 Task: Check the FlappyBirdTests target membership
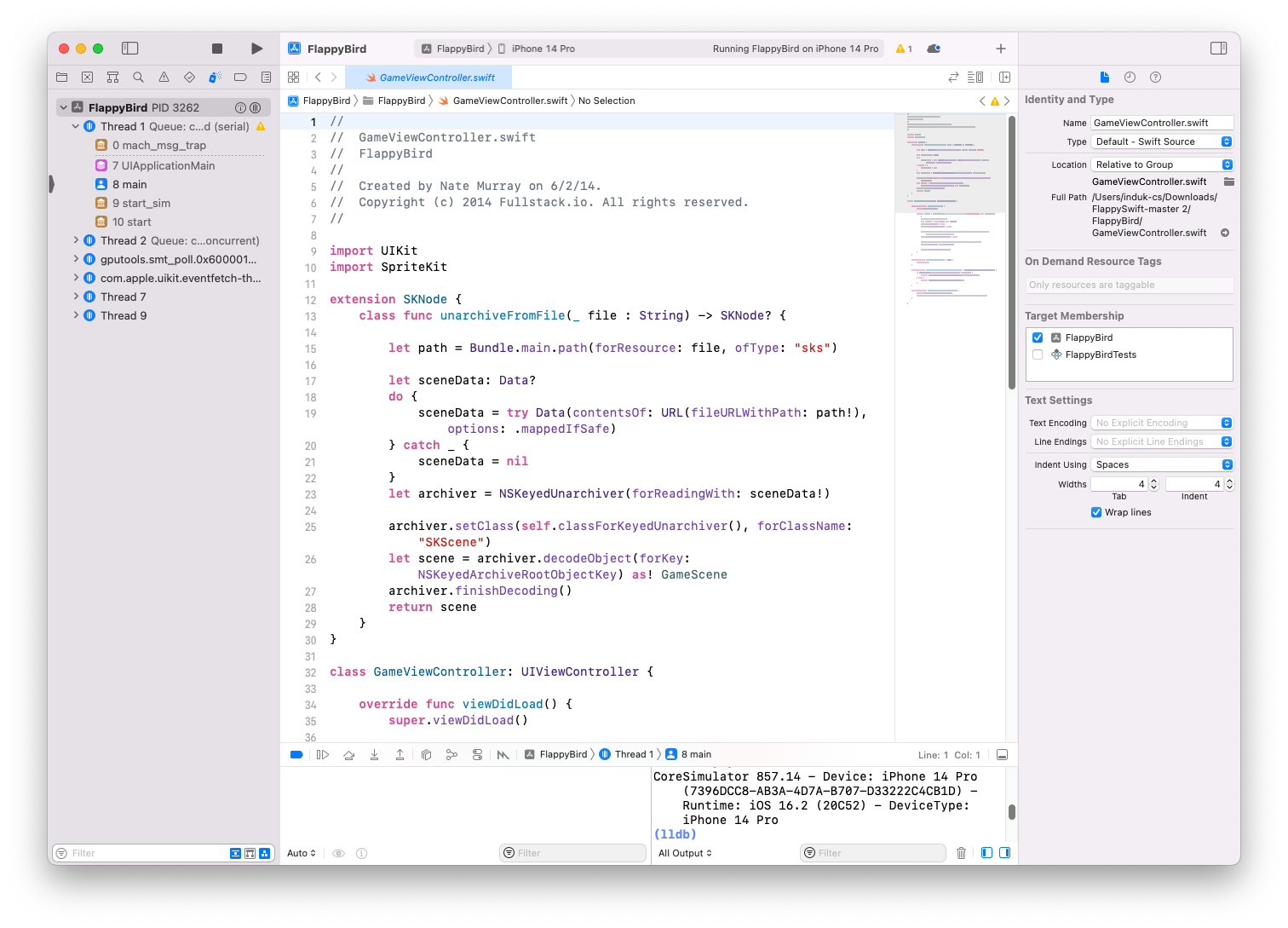point(1038,354)
